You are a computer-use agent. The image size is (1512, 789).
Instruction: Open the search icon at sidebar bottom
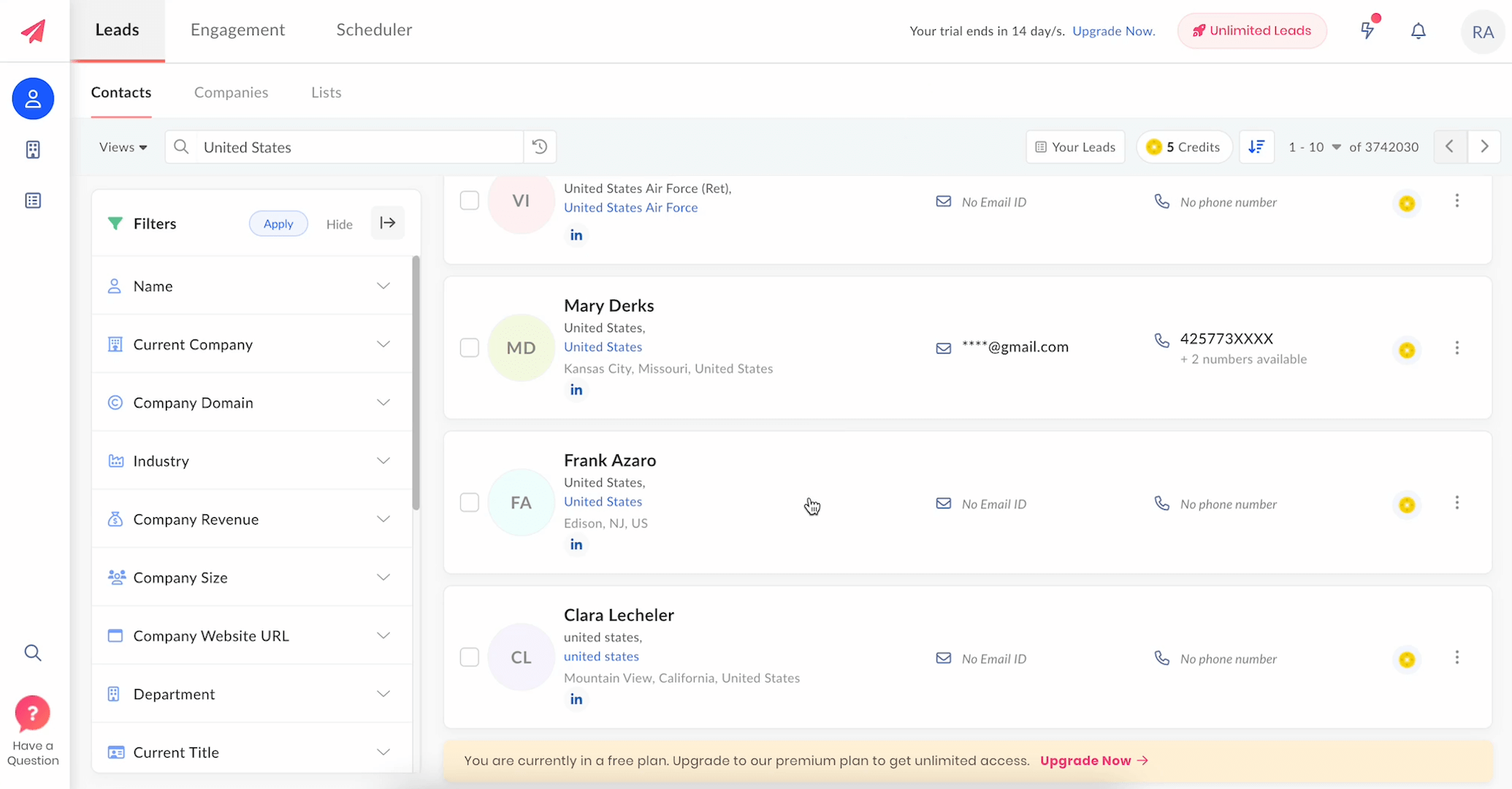click(x=33, y=652)
